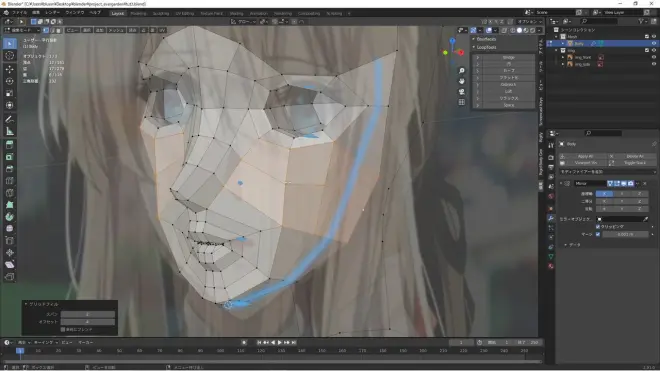
Task: Enable the Grid Fill simple blending checkbox
Action: click(63, 329)
